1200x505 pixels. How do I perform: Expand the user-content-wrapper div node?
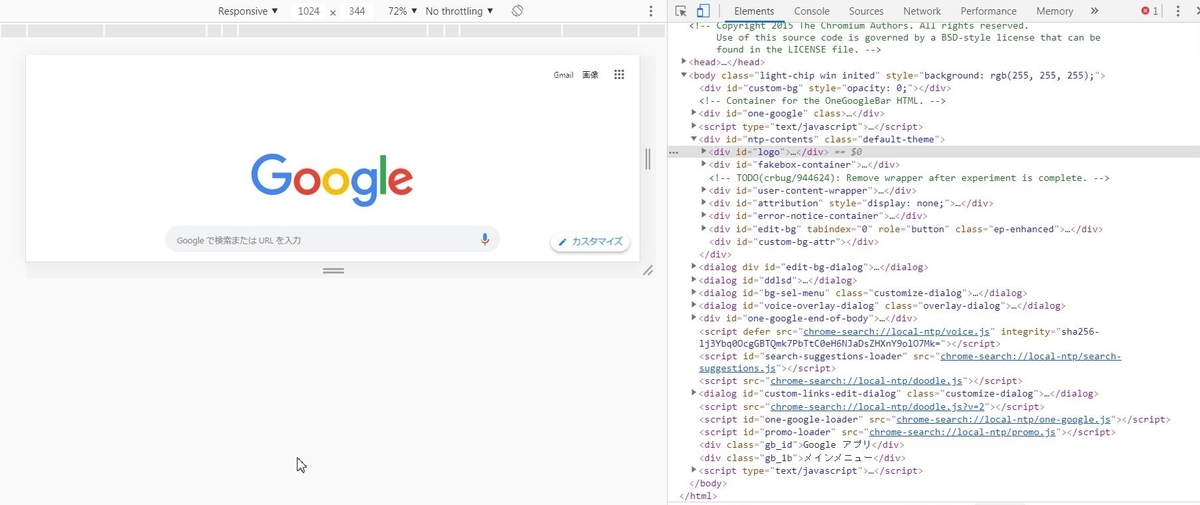pos(704,191)
